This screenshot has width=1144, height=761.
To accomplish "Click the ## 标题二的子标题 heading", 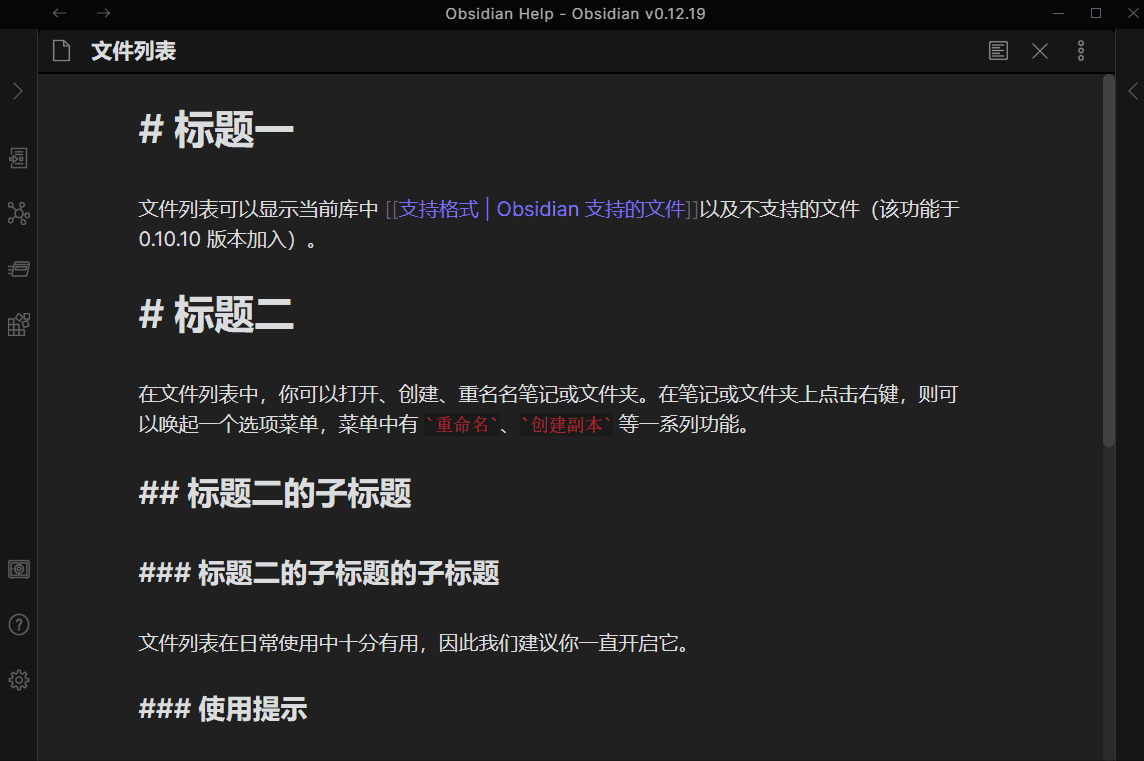I will (x=275, y=493).
